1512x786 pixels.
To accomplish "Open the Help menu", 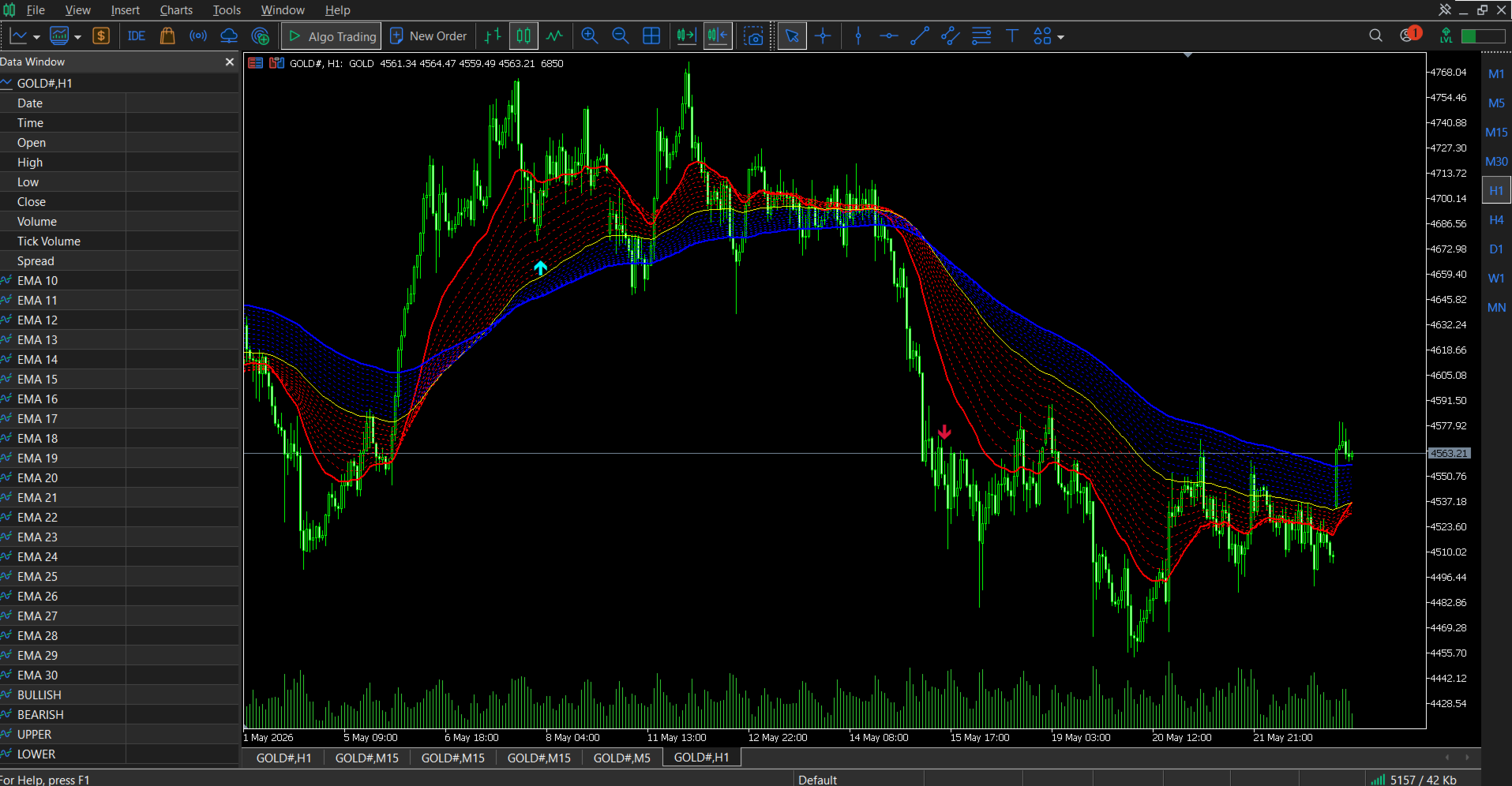I will pyautogui.click(x=337, y=10).
